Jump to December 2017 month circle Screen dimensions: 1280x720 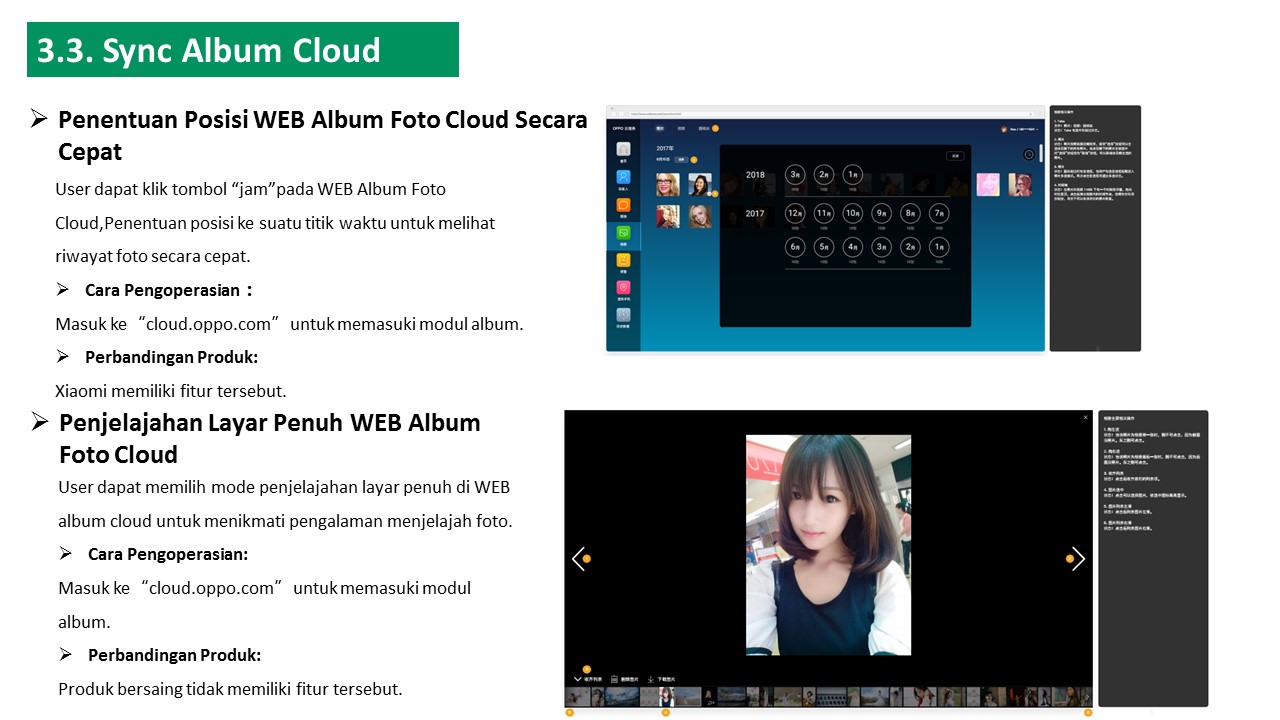(795, 213)
